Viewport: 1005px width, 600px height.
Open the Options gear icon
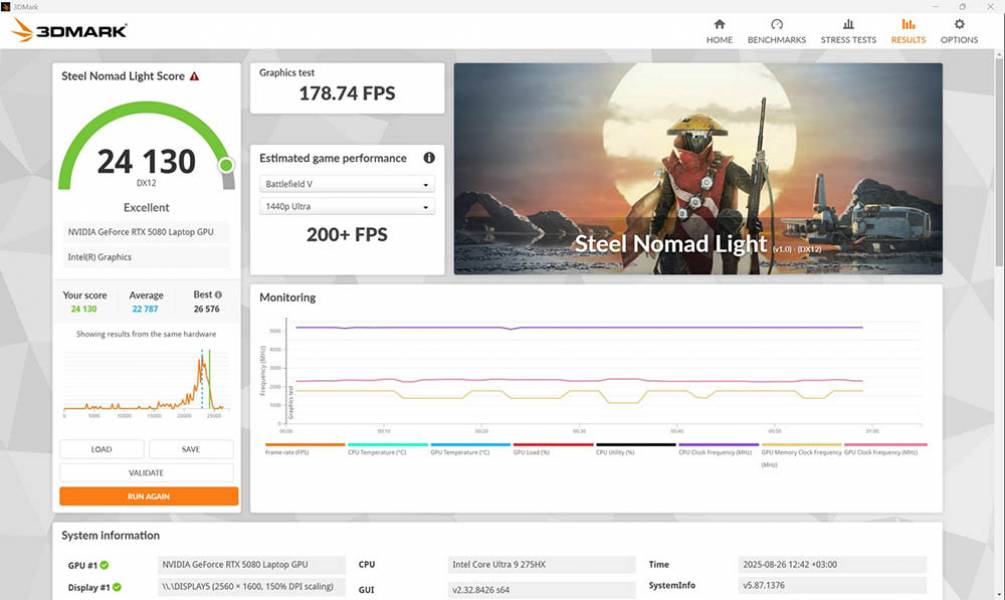959,25
